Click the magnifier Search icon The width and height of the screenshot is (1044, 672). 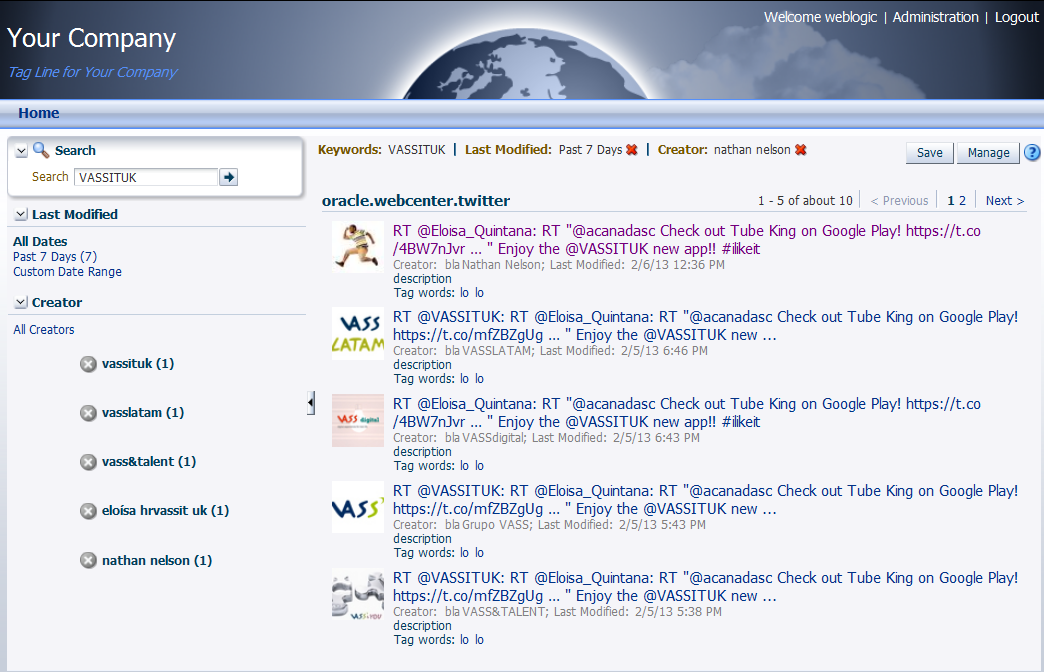coord(41,151)
